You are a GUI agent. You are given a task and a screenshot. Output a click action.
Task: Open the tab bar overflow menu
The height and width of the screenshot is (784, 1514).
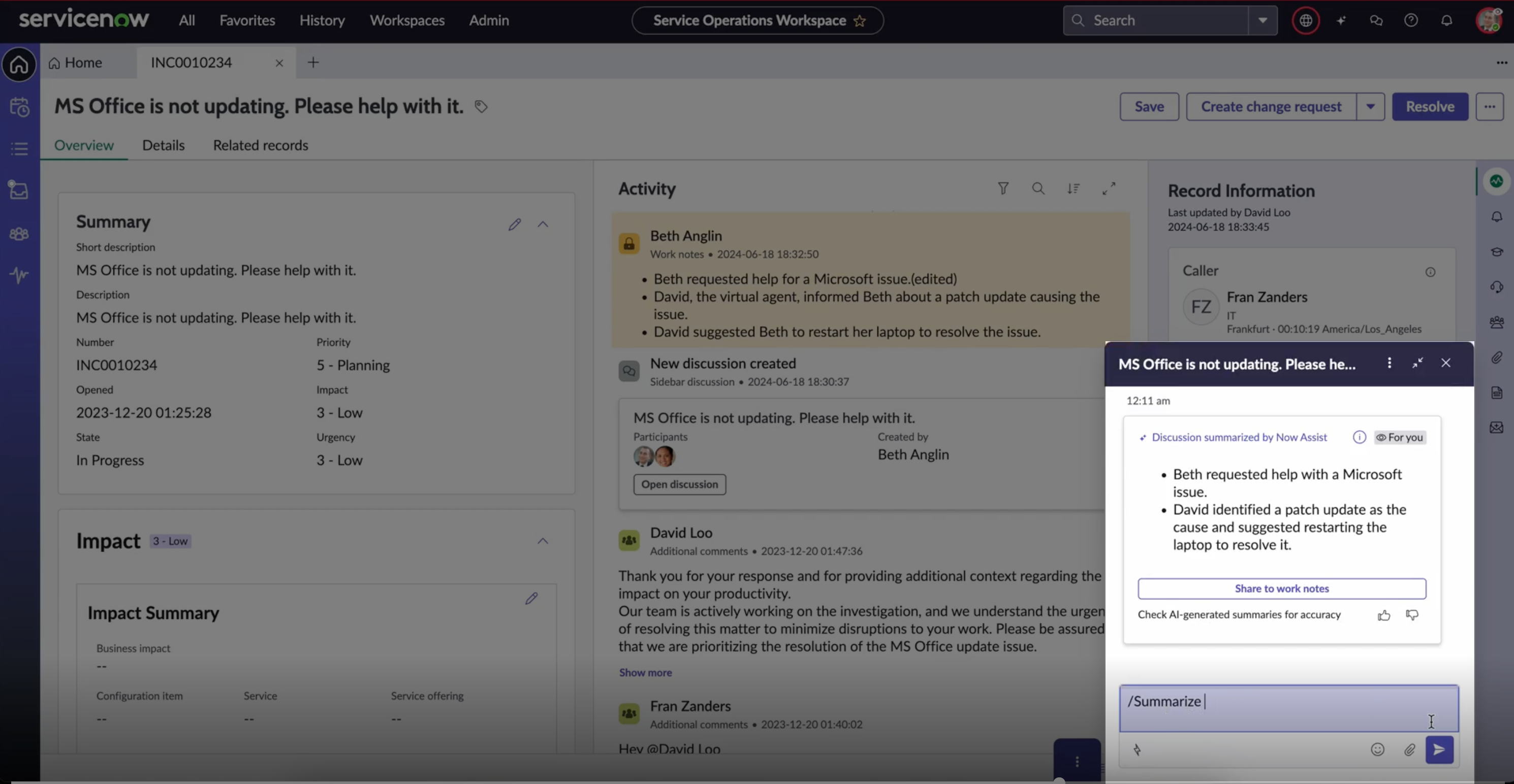[1502, 62]
